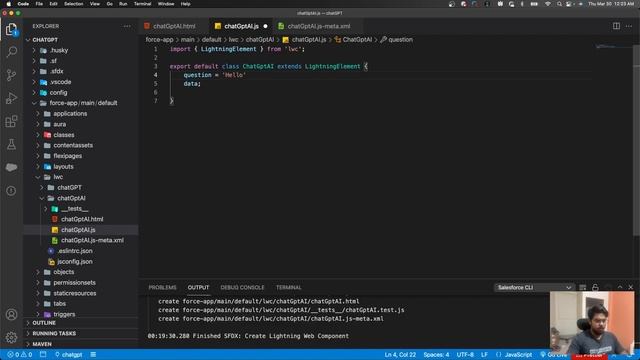Expand the .vscode folder

click(x=60, y=82)
